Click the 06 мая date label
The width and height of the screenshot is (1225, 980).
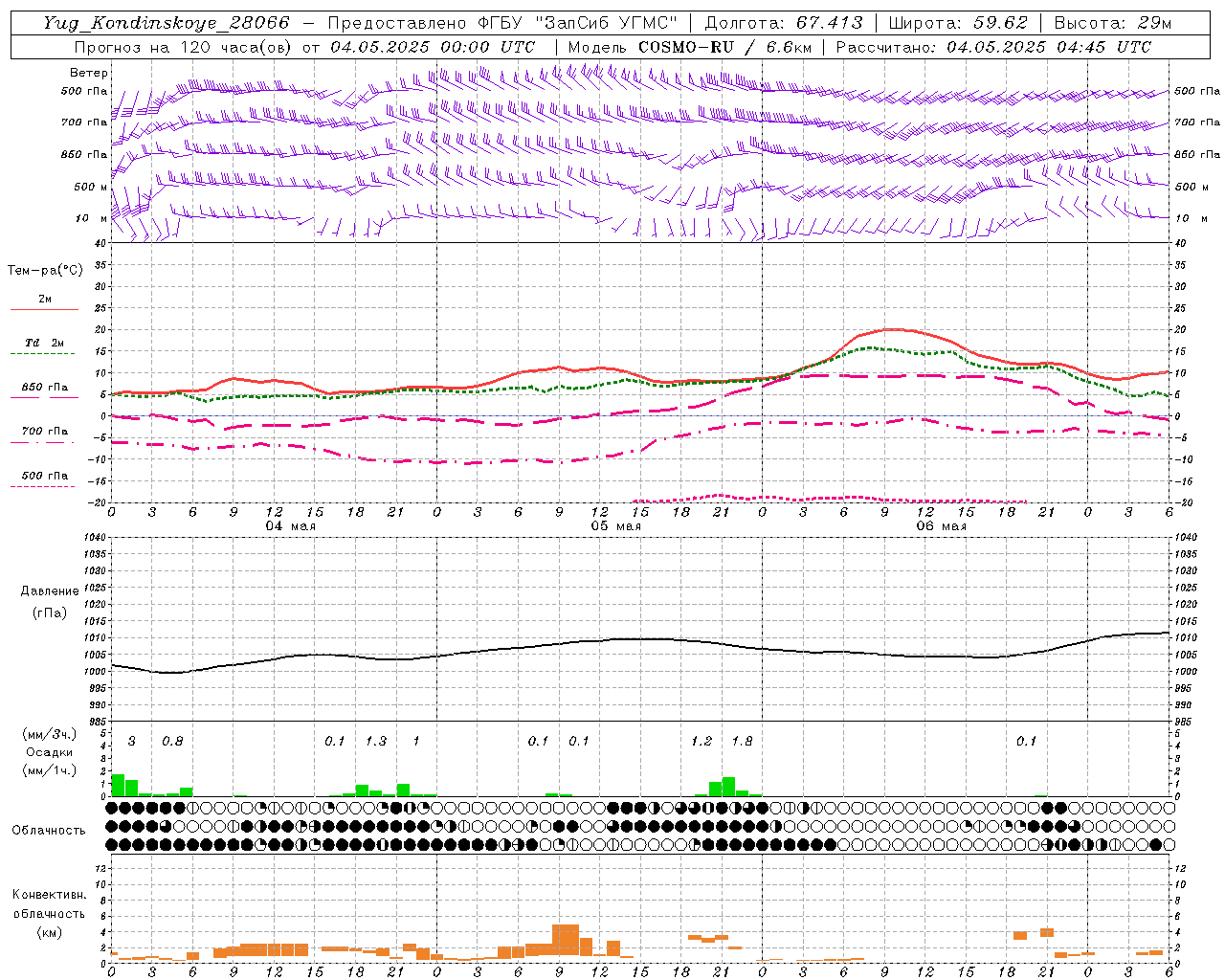tap(941, 526)
